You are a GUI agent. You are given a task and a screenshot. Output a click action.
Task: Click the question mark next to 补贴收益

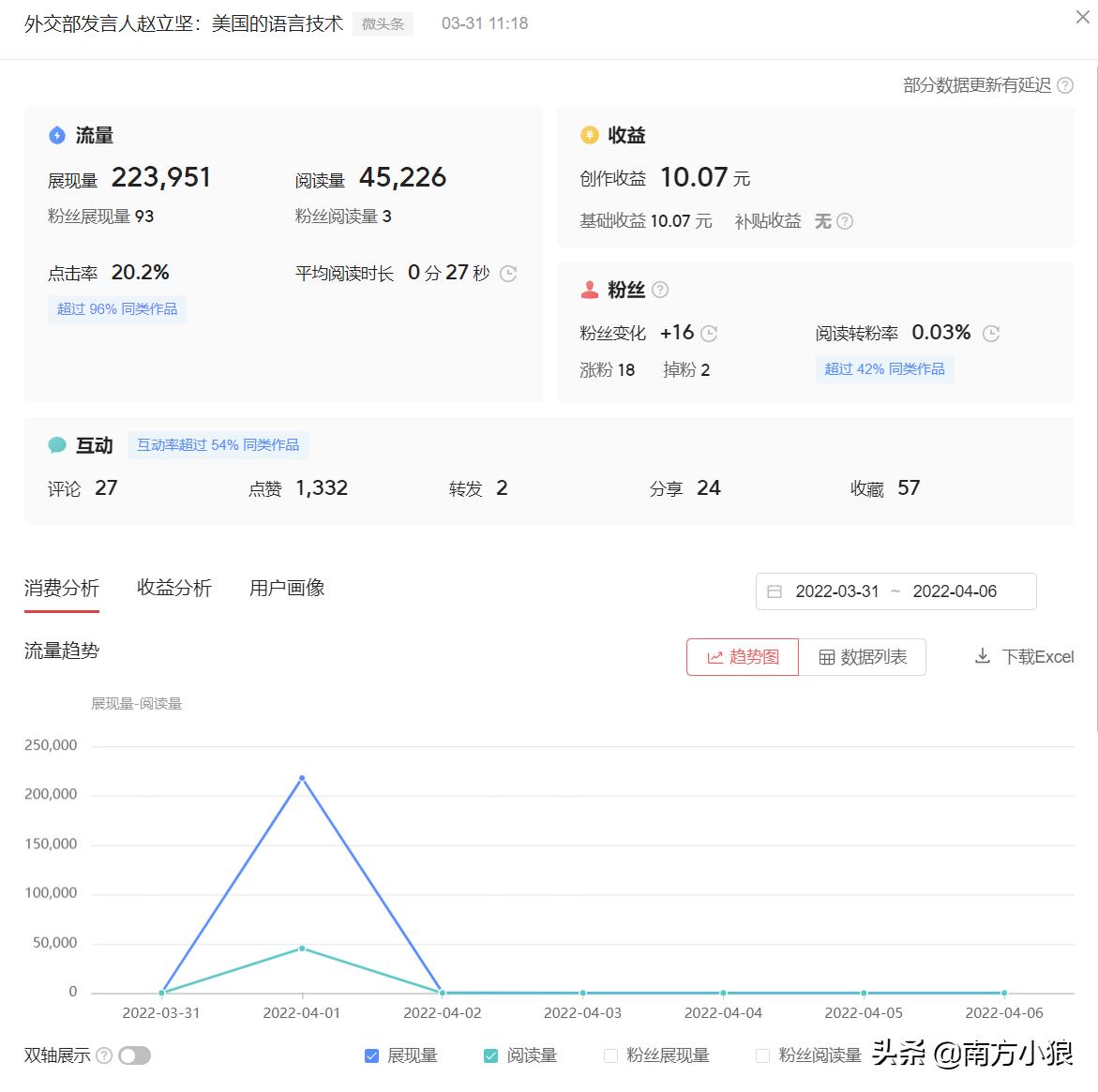[x=844, y=221]
